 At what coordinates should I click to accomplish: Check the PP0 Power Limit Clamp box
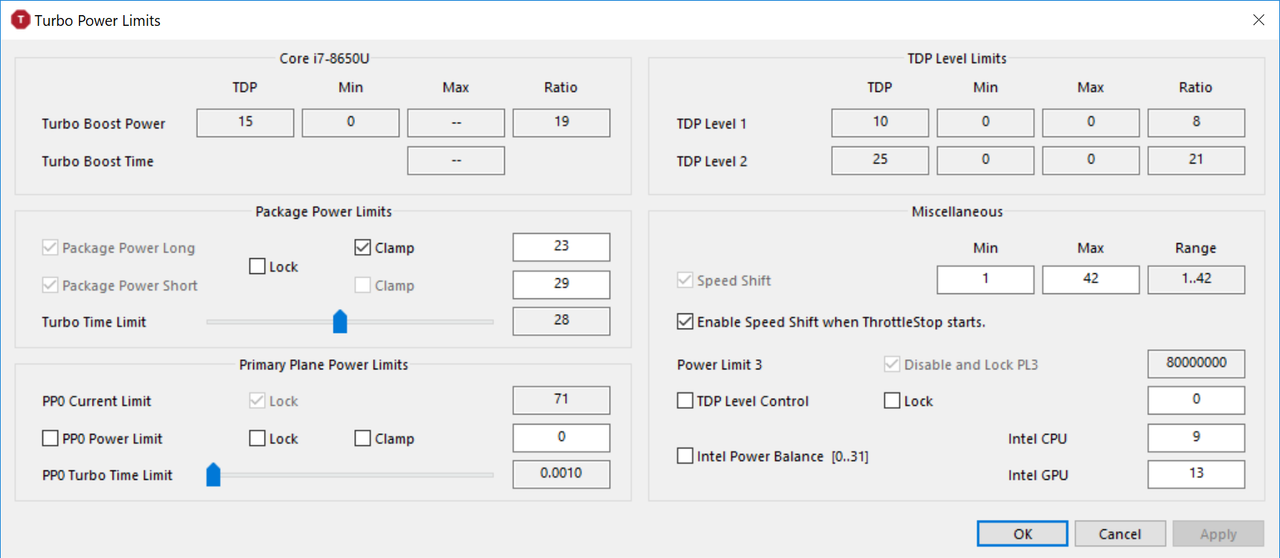click(363, 438)
